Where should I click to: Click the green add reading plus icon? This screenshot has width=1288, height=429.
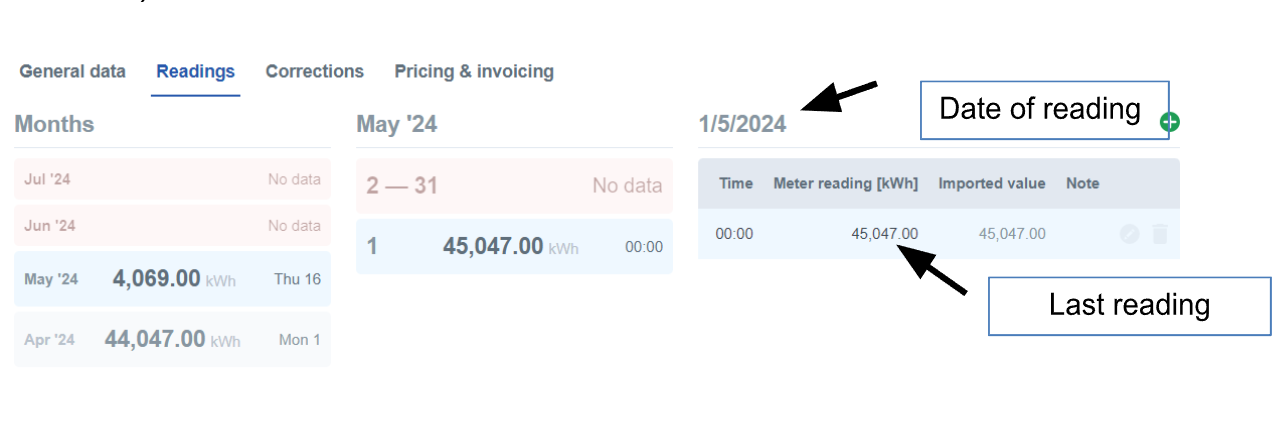pyautogui.click(x=1170, y=122)
